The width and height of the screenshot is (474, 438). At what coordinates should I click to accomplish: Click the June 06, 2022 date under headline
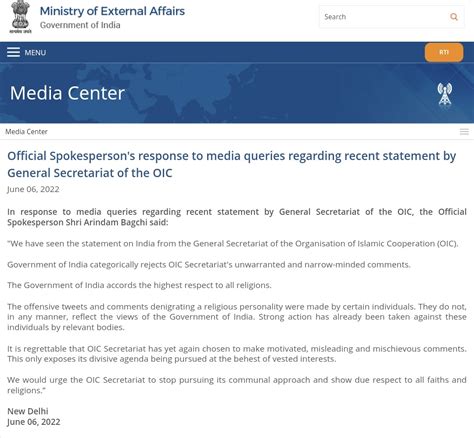pos(33,189)
